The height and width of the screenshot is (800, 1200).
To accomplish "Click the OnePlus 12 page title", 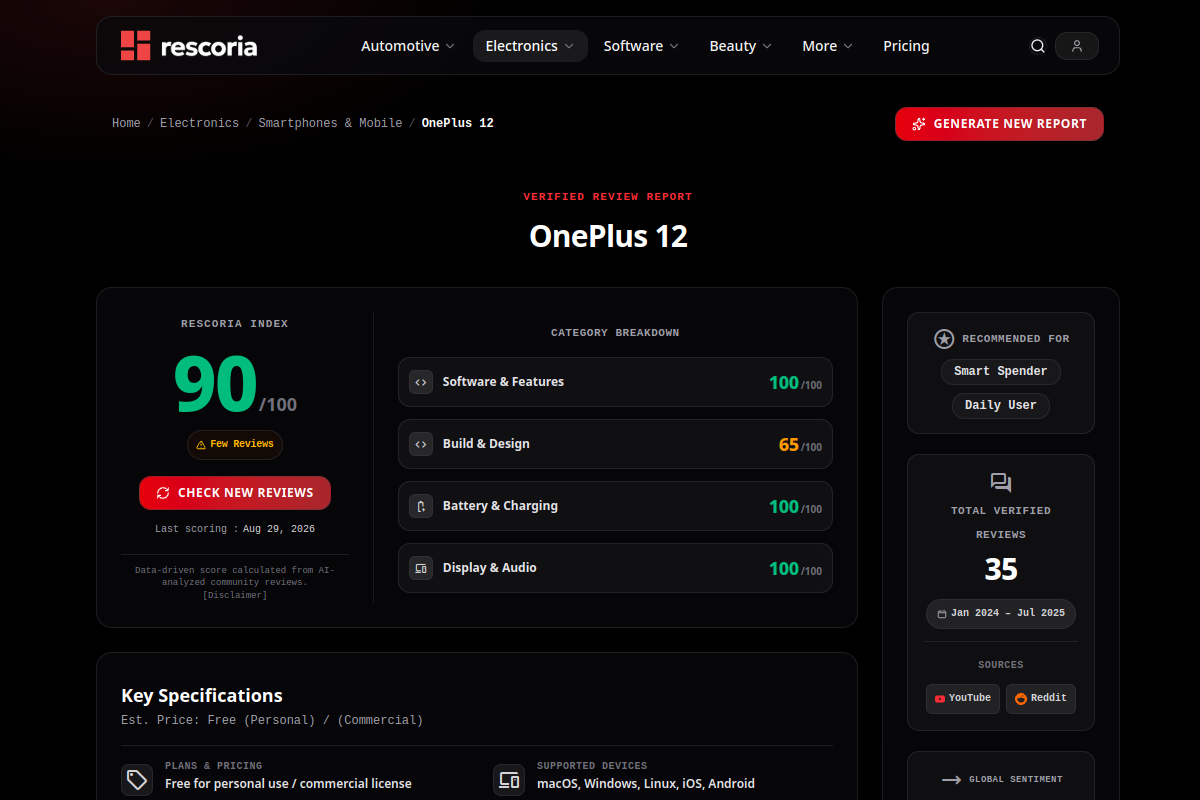I will [608, 236].
